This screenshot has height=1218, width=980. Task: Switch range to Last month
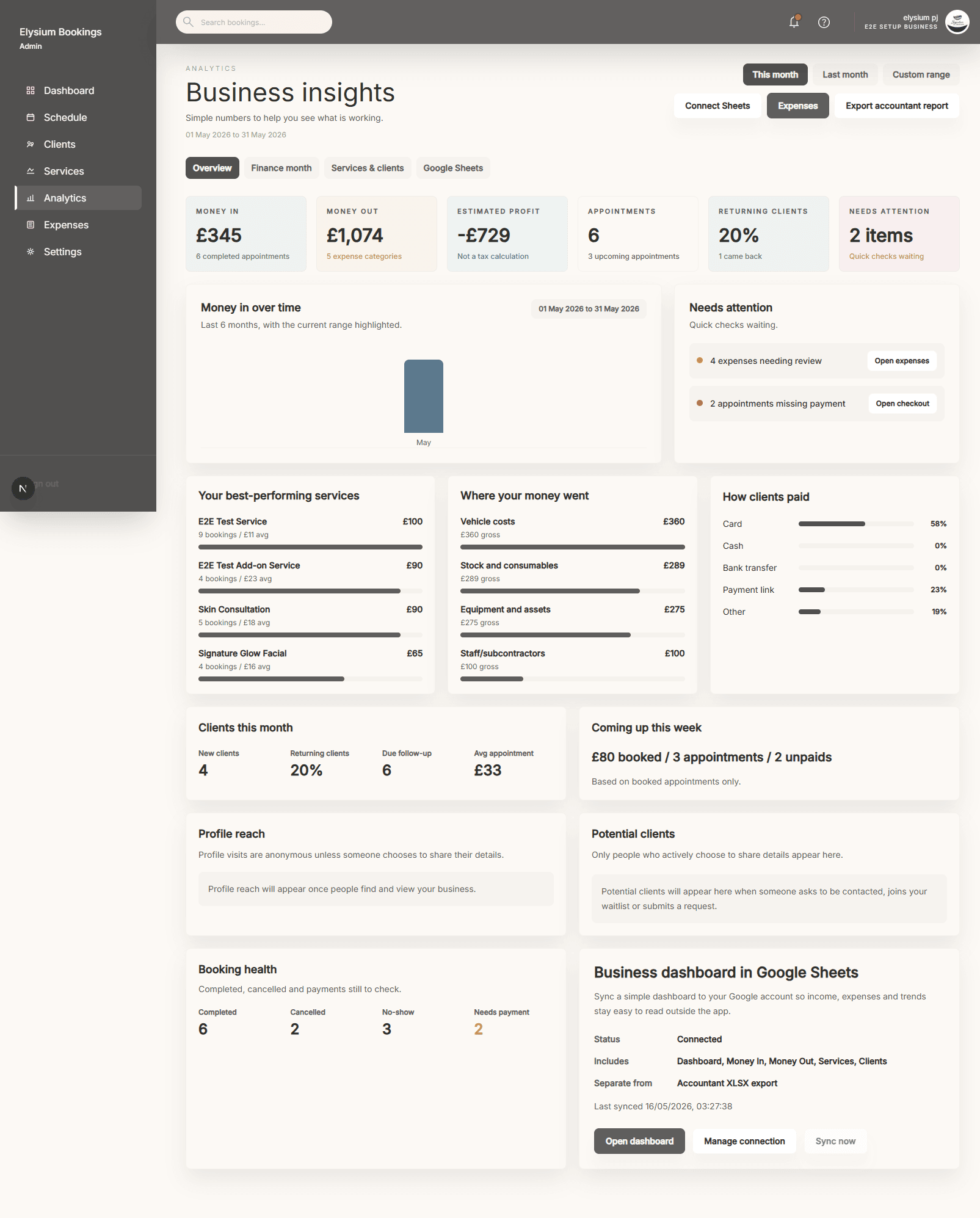845,74
